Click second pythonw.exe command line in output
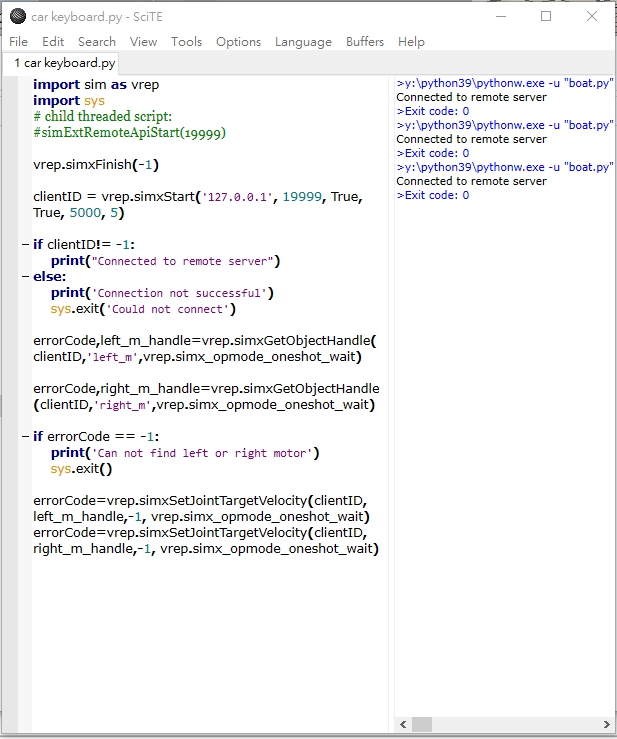Image resolution: width=617 pixels, height=739 pixels. [x=505, y=125]
